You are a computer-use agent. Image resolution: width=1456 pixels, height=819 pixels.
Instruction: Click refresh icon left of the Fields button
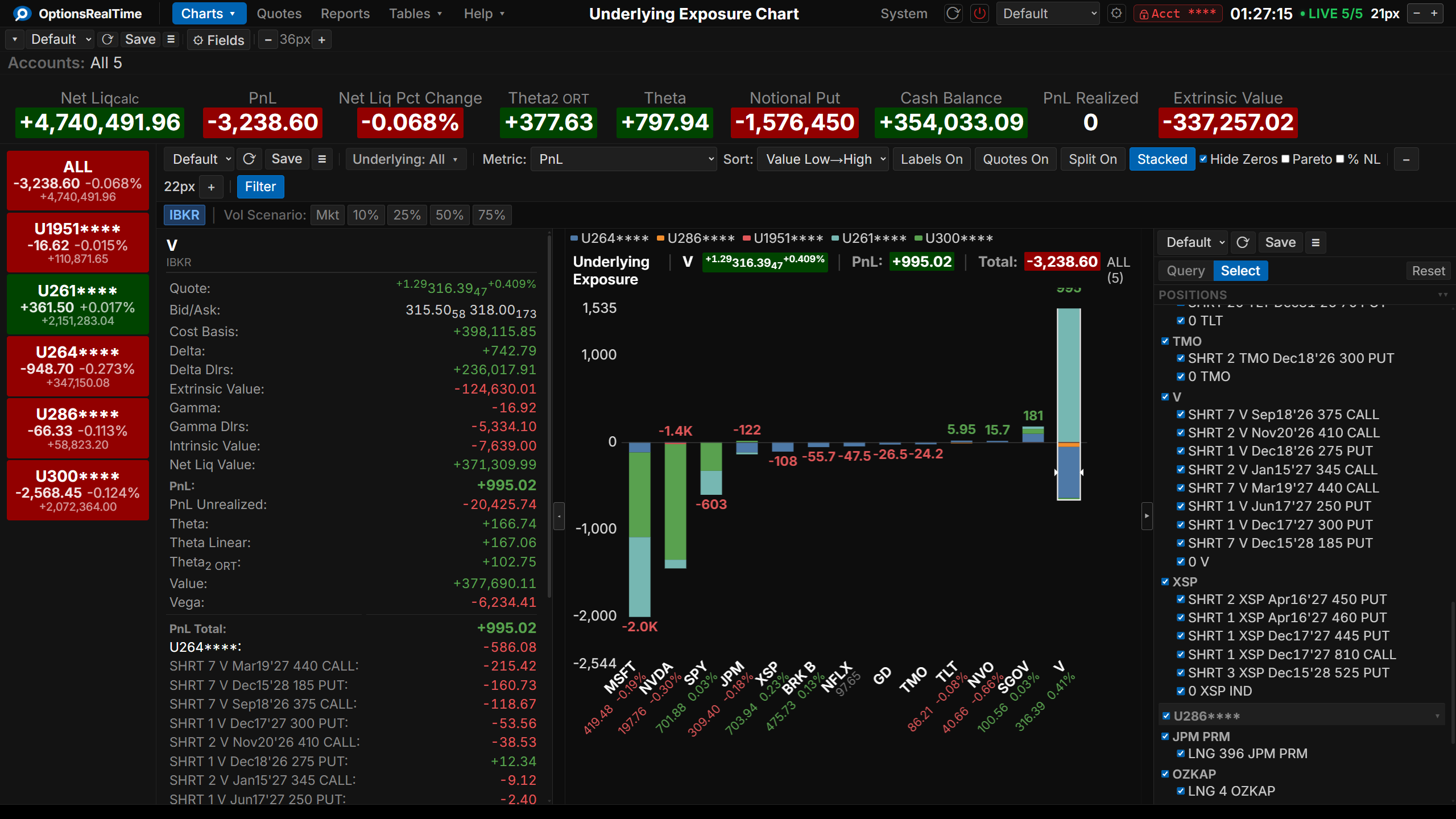tap(107, 40)
